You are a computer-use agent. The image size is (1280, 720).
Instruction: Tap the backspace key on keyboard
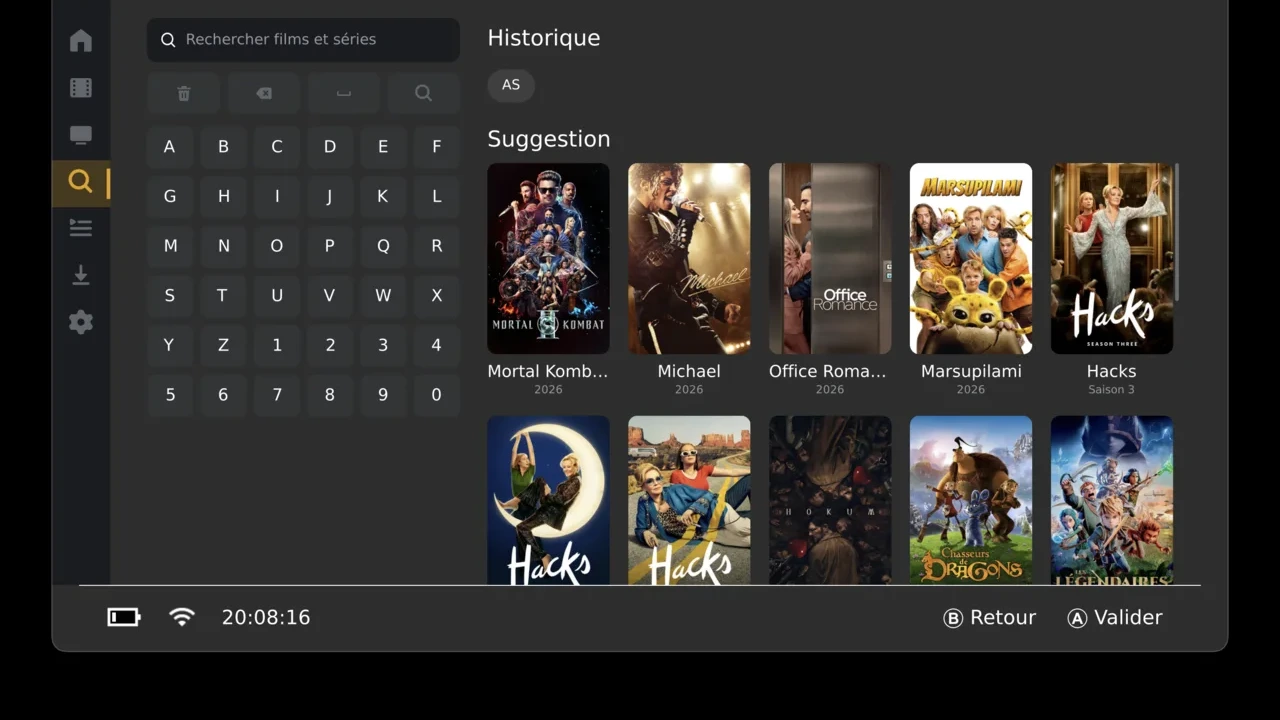(264, 93)
